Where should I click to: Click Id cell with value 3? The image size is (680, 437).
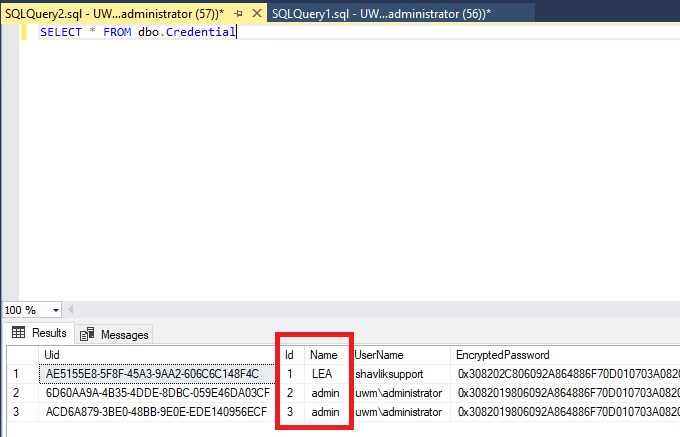tap(290, 411)
